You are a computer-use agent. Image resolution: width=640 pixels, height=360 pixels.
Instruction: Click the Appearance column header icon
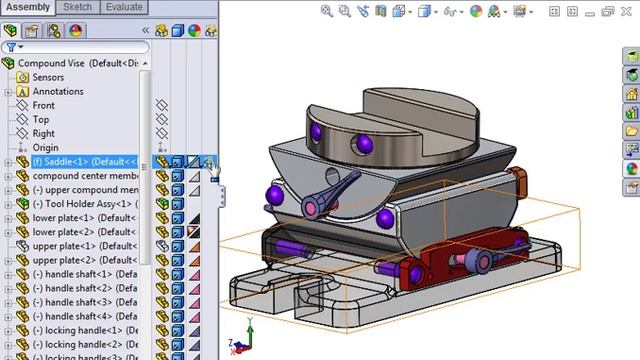[x=194, y=31]
